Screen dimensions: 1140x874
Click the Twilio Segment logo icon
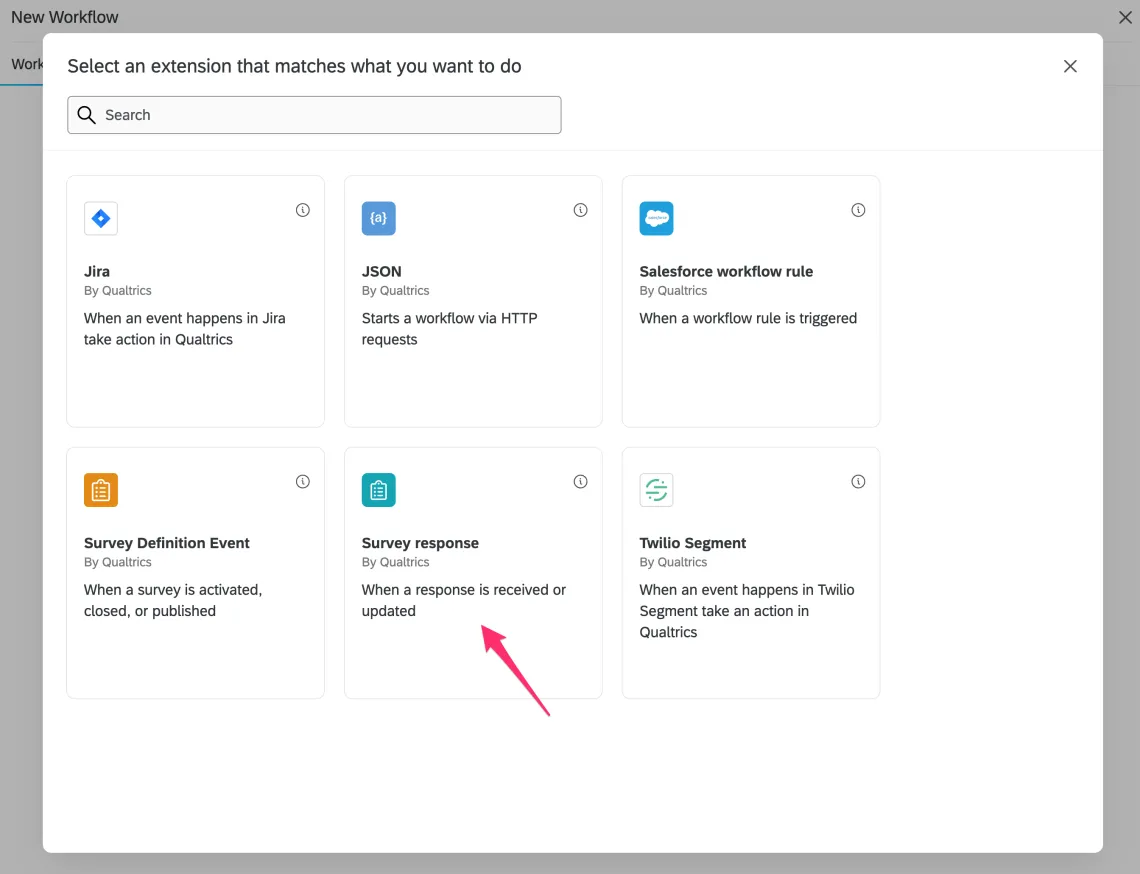point(657,490)
